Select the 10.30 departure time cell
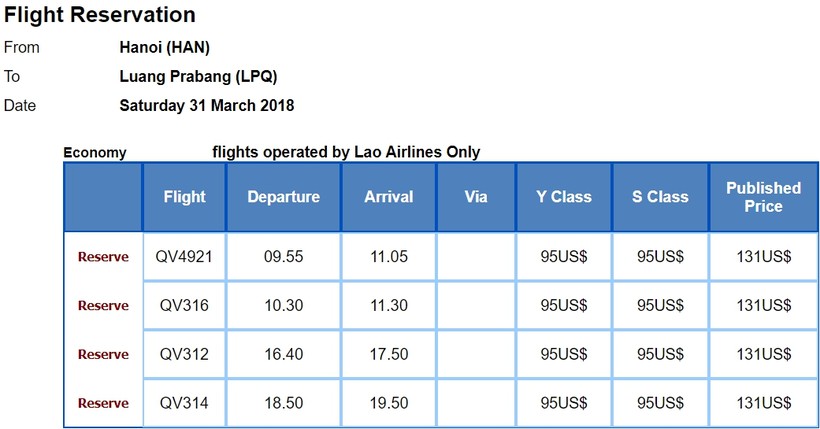Viewport: 820px width, 429px height. click(x=283, y=306)
